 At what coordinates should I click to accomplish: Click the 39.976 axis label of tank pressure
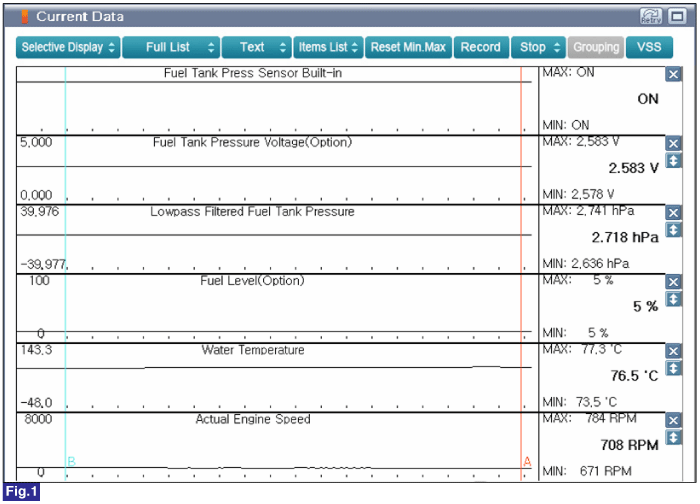tap(39, 212)
